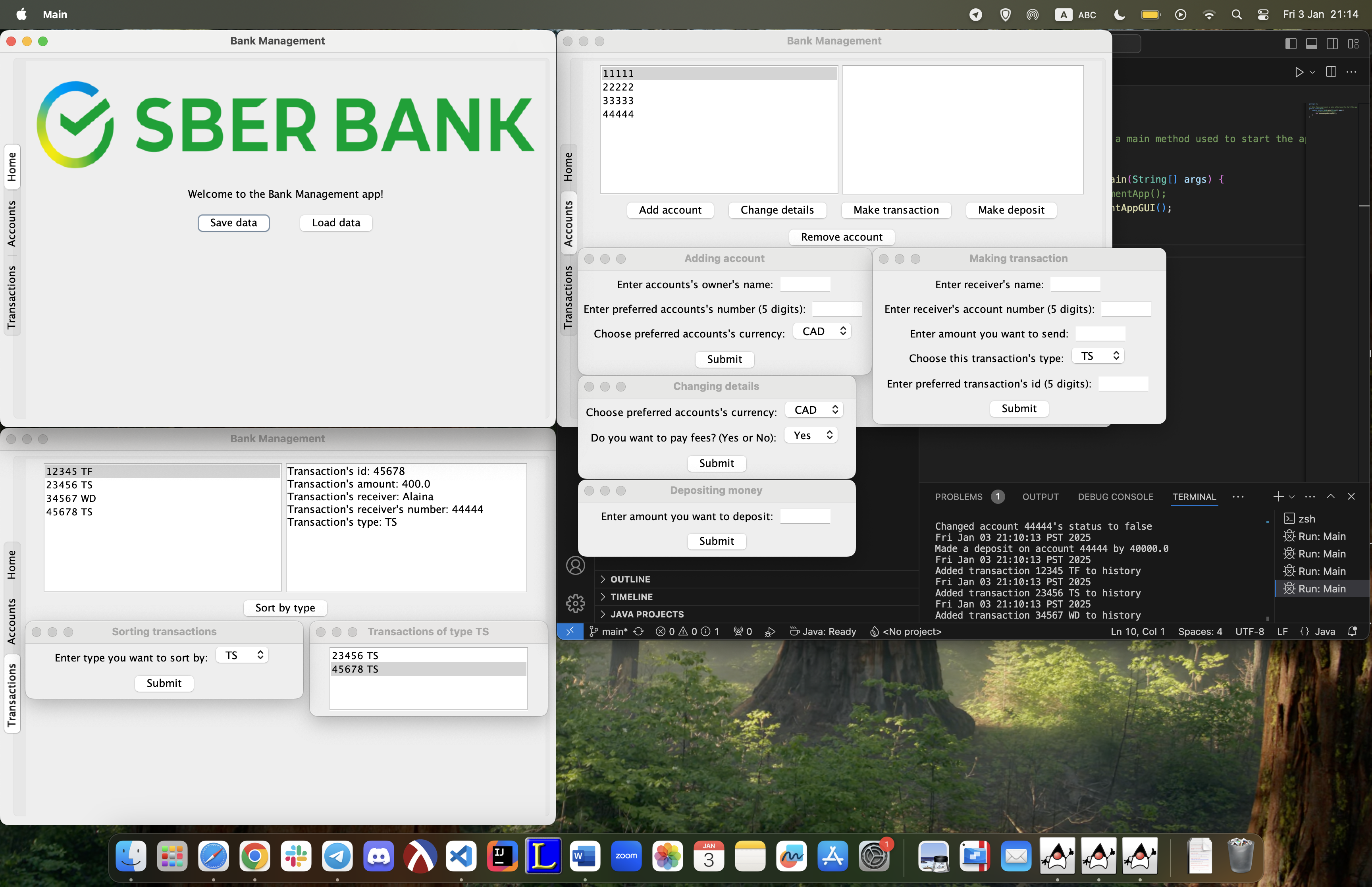The image size is (1372, 887).
Task: Toggle the primary side bar visibility
Action: 1291,43
